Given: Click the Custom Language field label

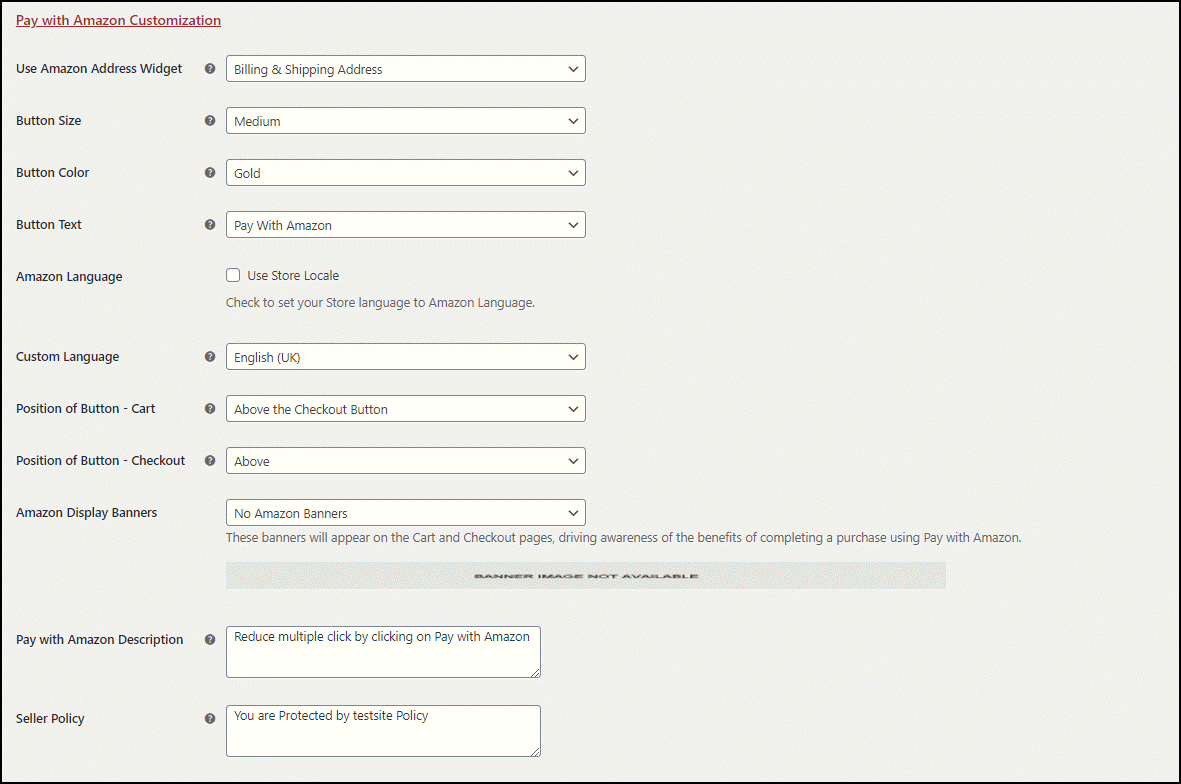Looking at the screenshot, I should click(68, 357).
